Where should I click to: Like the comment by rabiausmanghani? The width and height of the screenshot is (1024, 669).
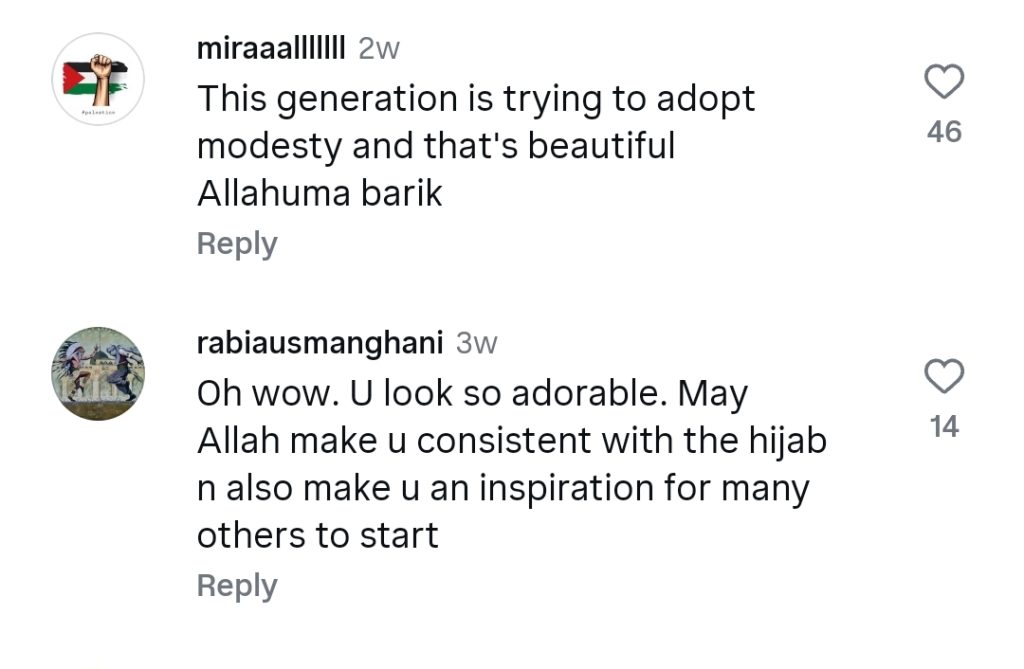coord(944,378)
